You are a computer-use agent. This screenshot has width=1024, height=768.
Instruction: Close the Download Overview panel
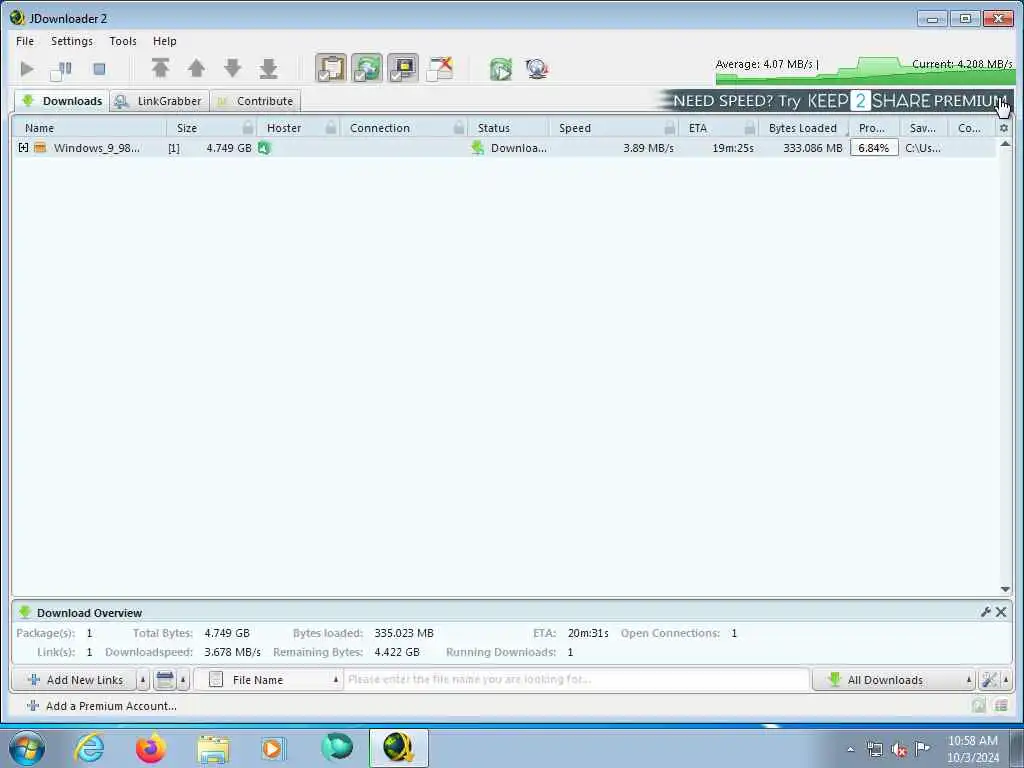click(x=1001, y=612)
